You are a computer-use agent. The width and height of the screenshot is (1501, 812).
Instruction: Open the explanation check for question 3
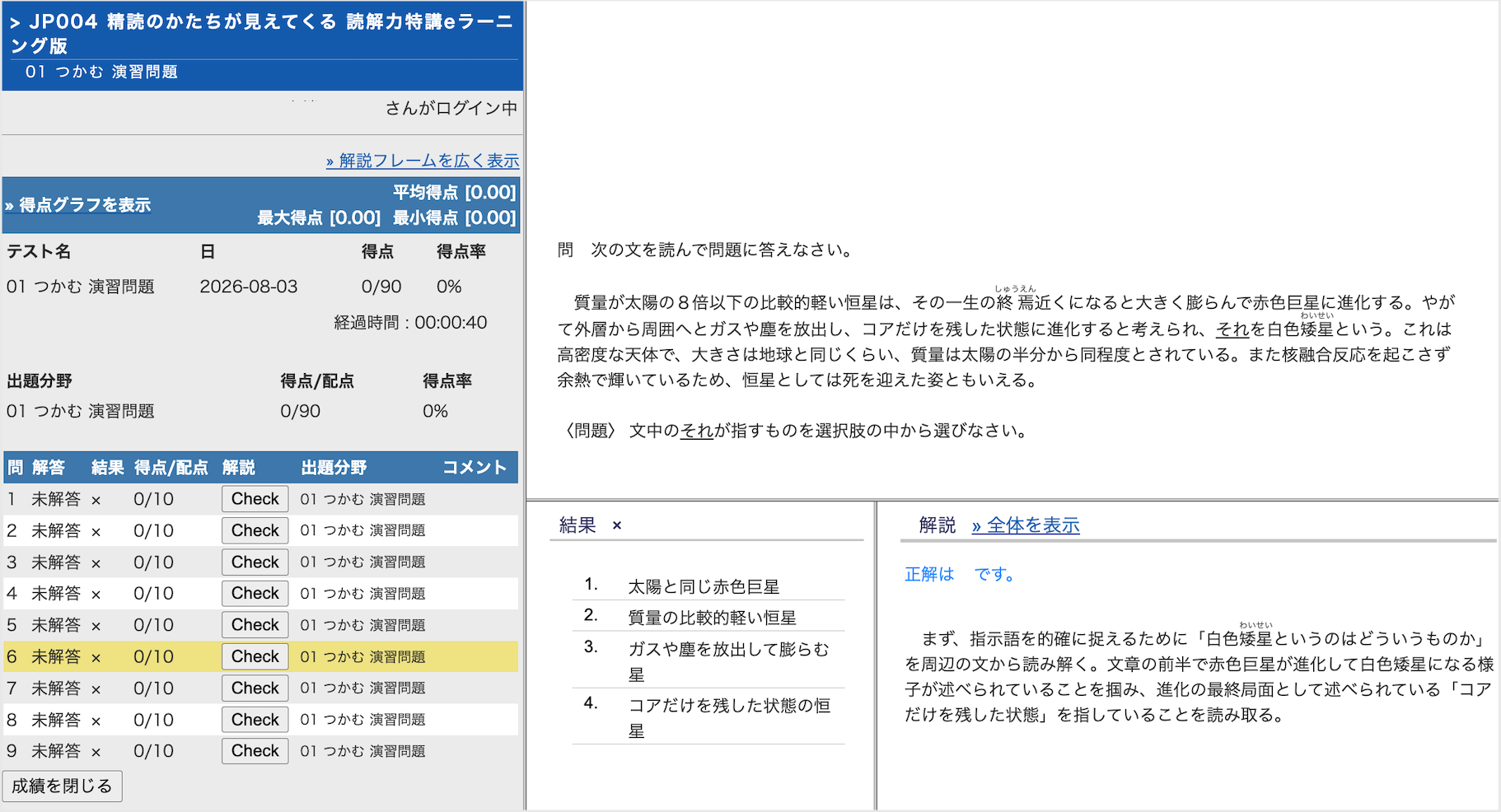(x=255, y=562)
